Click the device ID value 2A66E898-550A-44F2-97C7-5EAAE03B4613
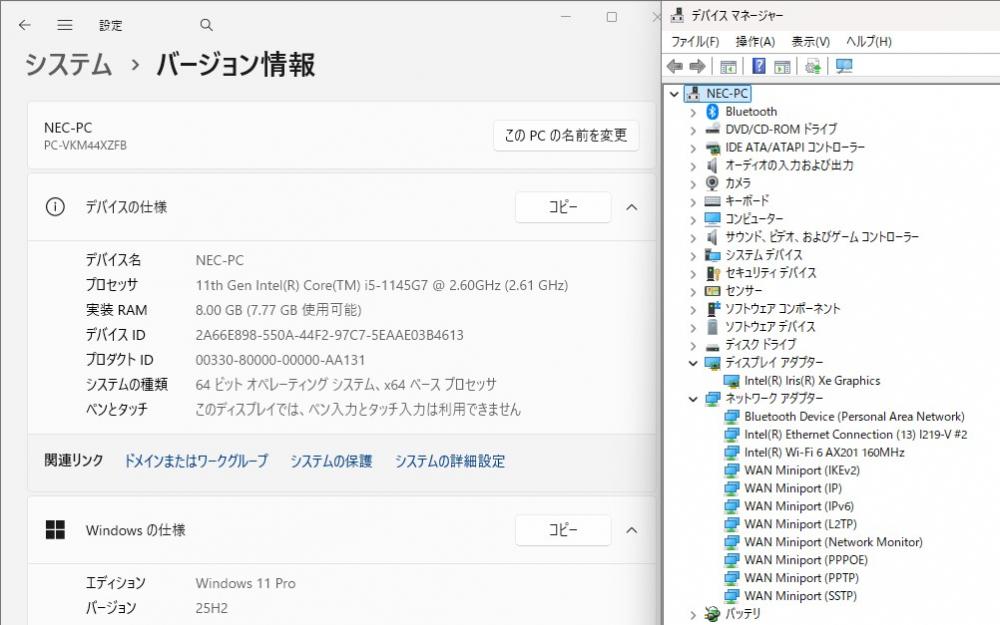Screen dimensions: 1000x625 point(329,335)
